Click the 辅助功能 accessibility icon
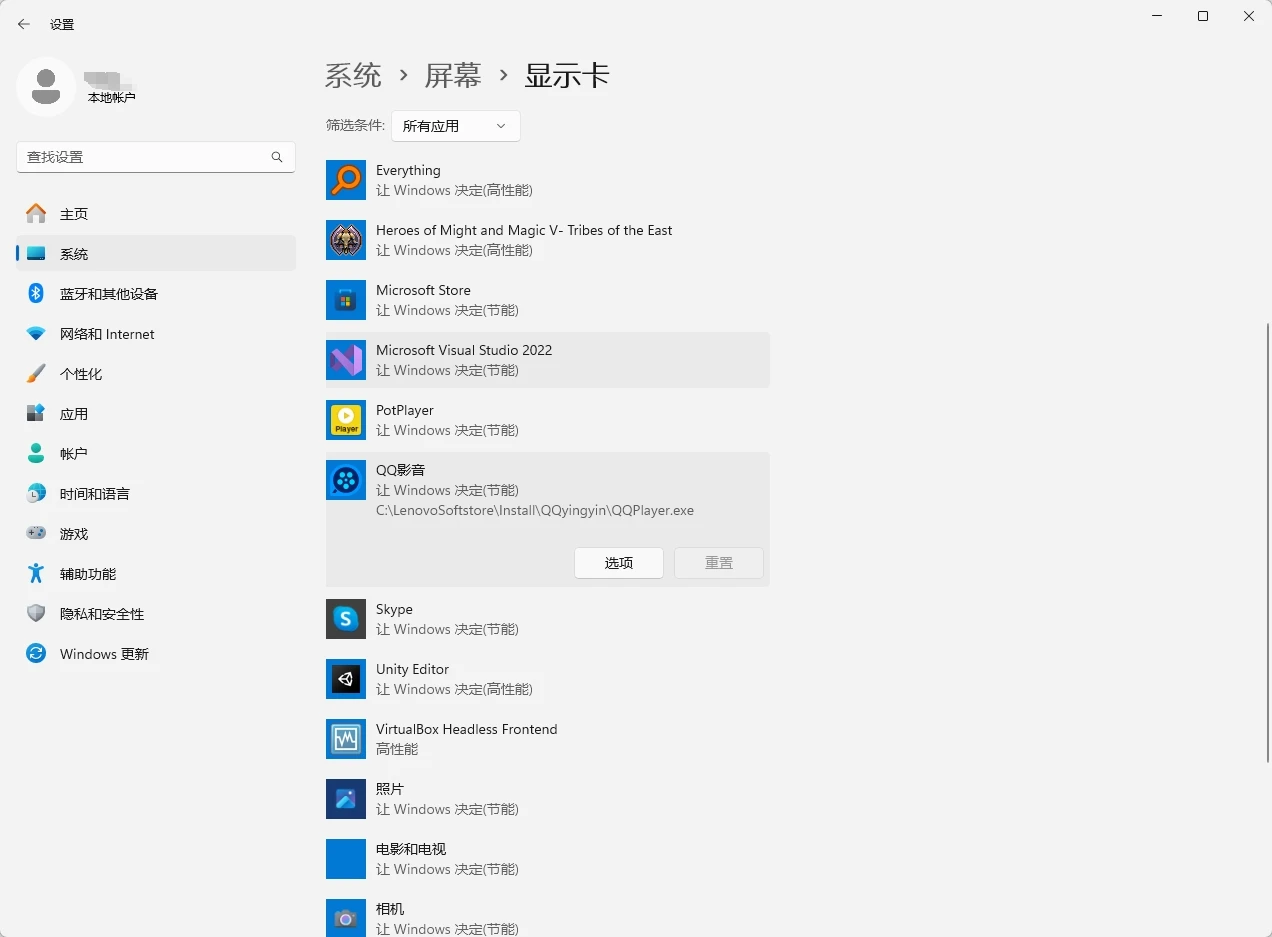This screenshot has height=937, width=1272. (36, 573)
